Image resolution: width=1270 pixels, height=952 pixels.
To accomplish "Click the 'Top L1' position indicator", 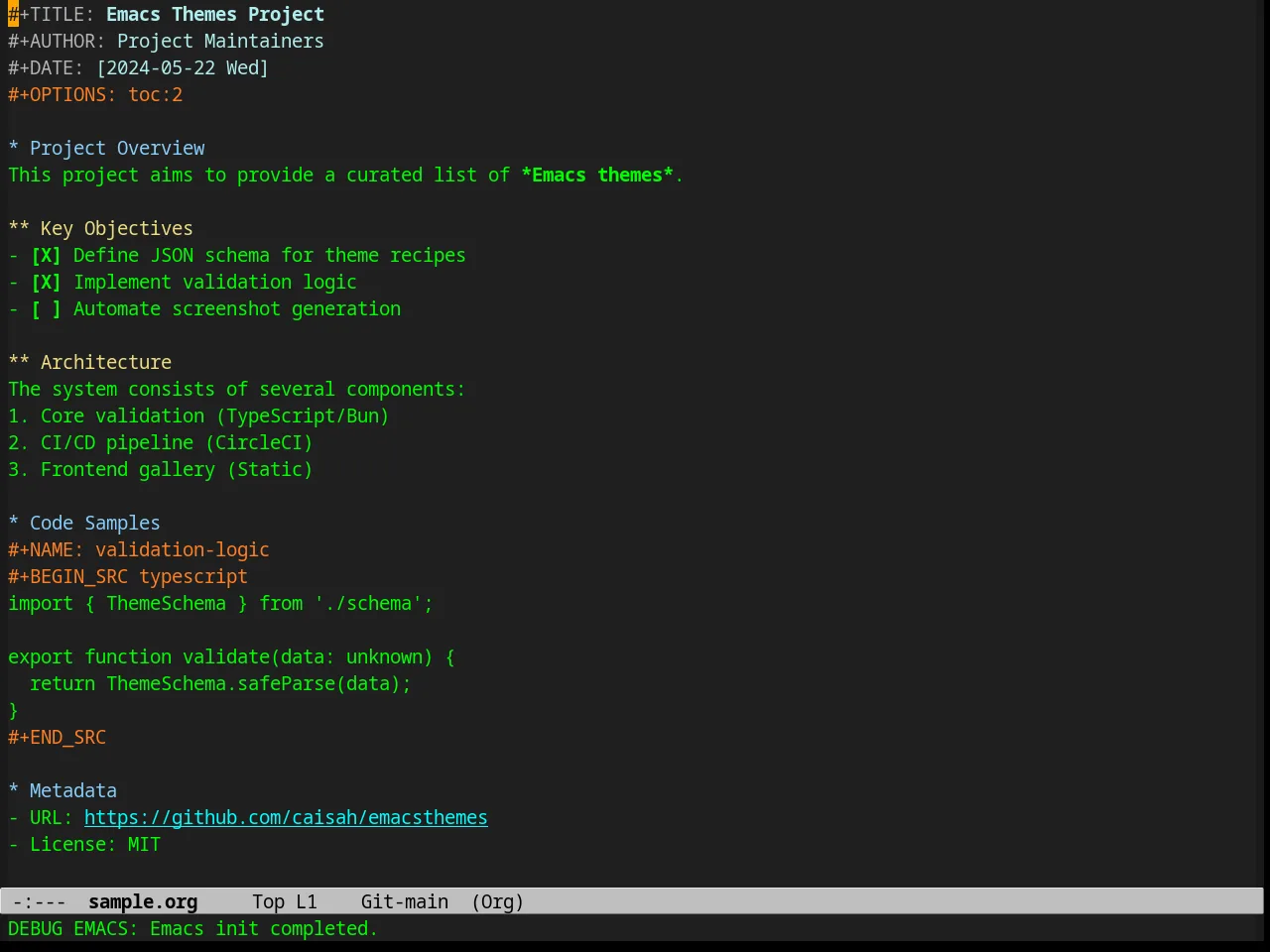I will tap(285, 901).
